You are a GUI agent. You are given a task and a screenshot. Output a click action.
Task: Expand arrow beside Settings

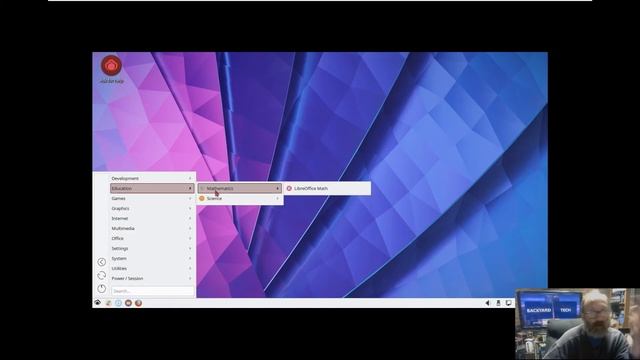(190, 249)
